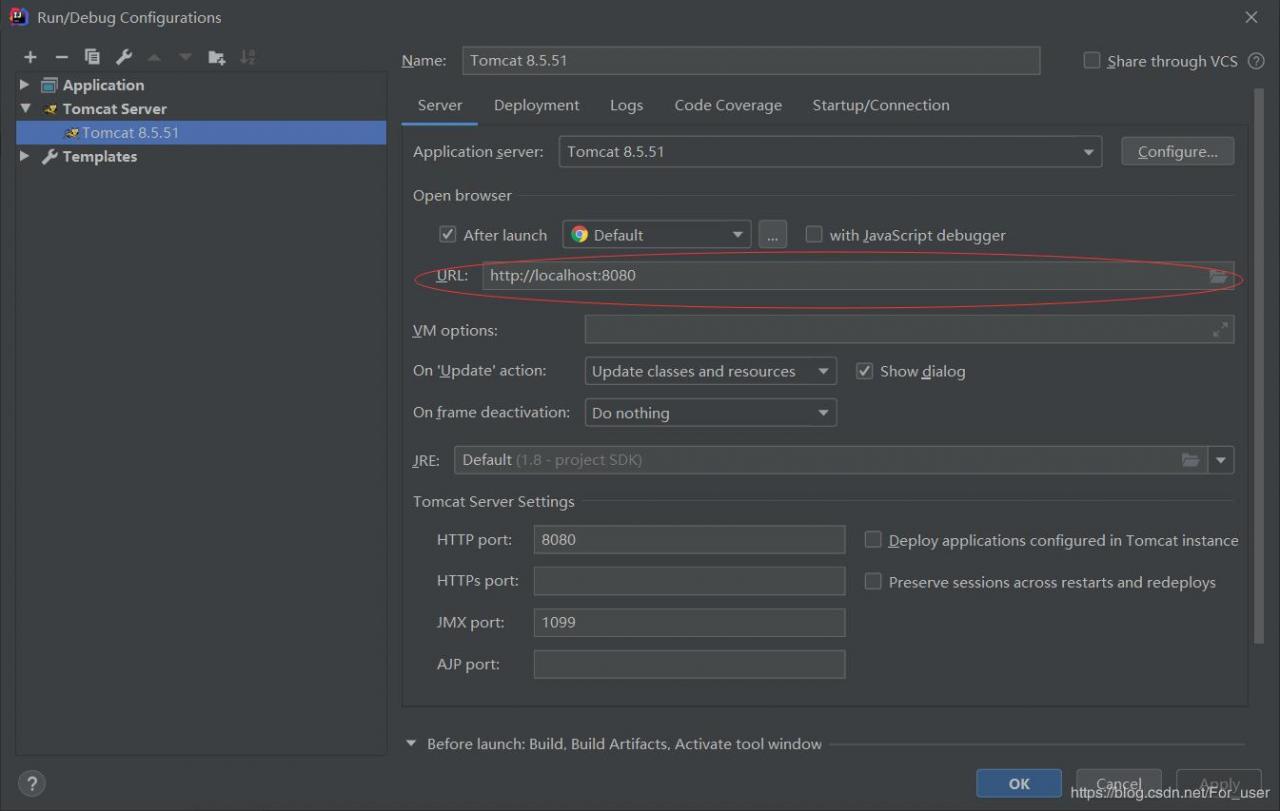Click the help question mark icon

pos(32,783)
